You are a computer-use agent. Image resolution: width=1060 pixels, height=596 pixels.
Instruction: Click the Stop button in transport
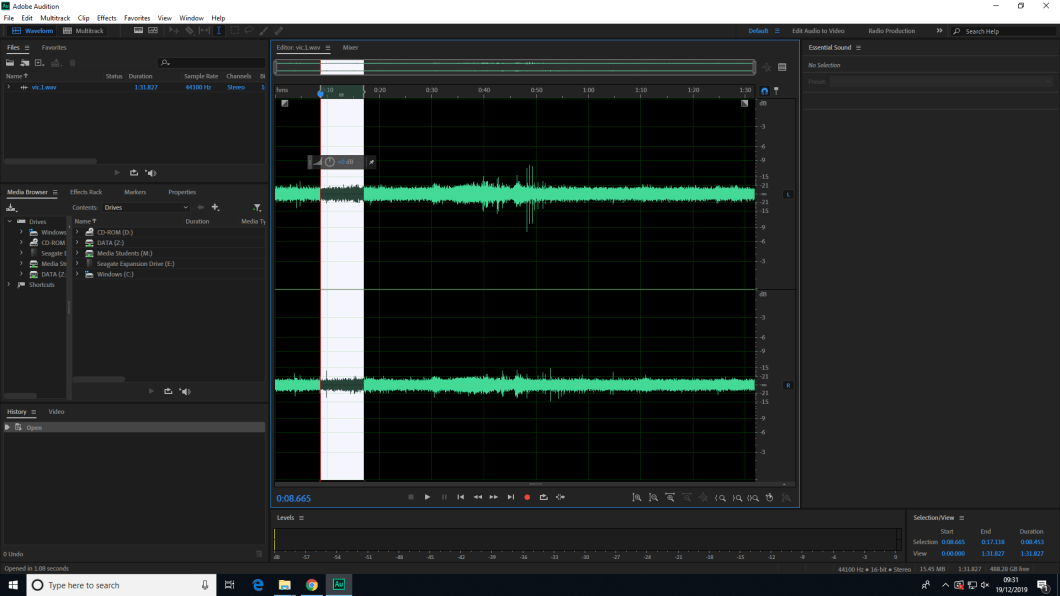coord(411,497)
